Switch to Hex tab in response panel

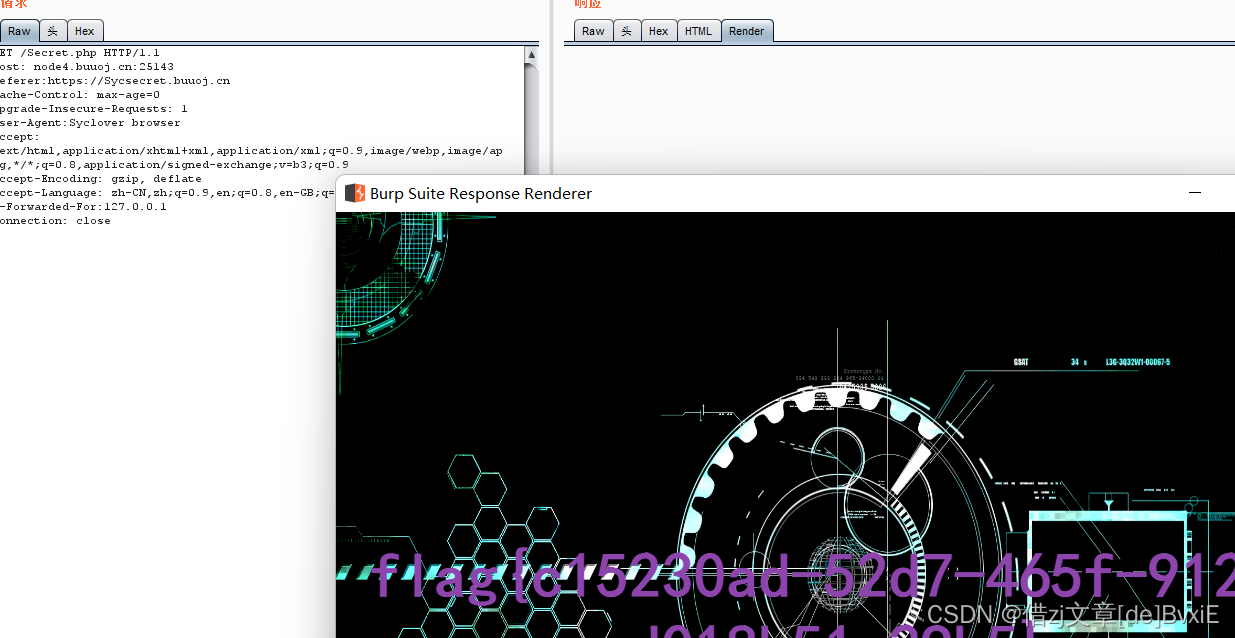(658, 31)
